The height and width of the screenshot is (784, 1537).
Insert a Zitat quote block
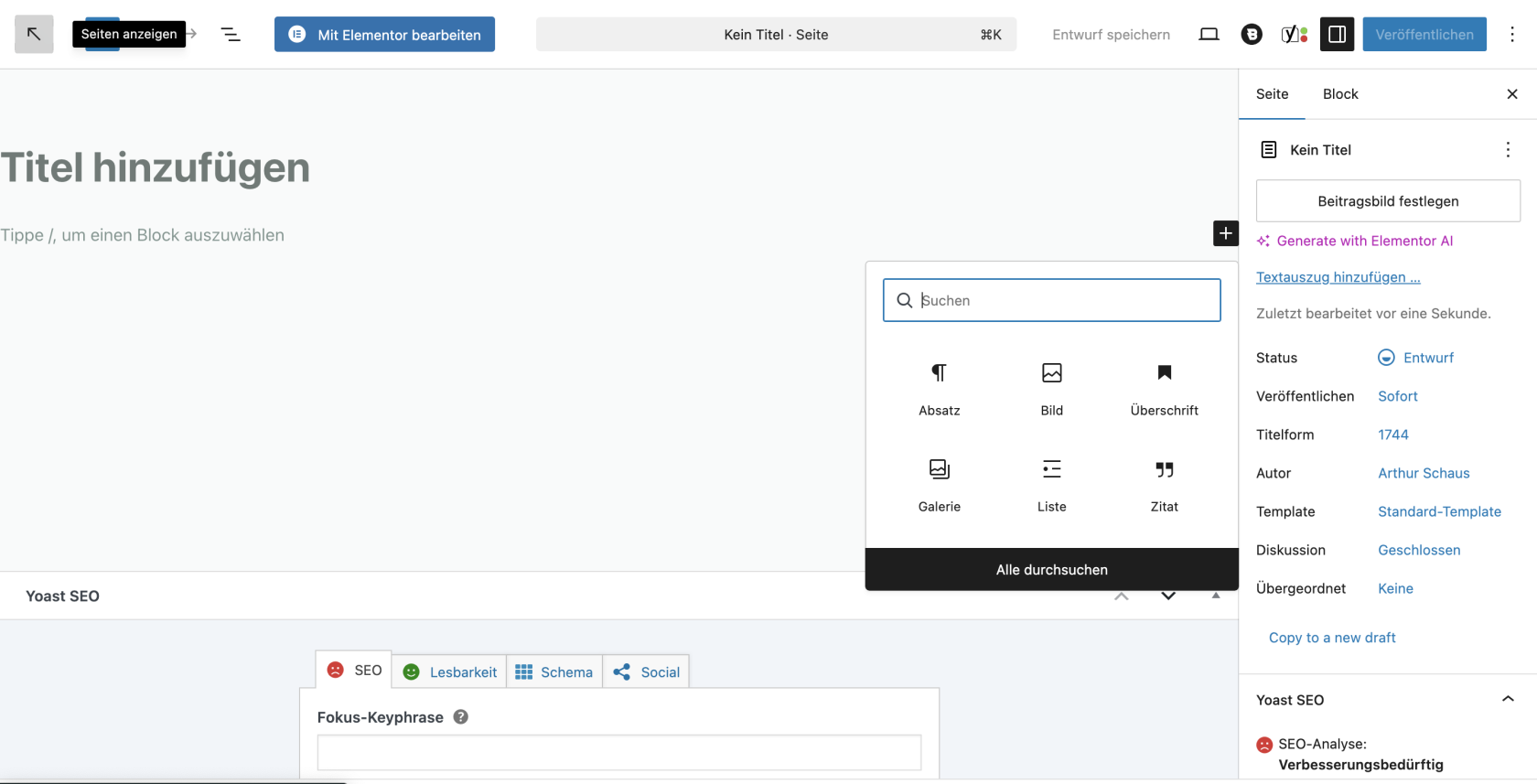[1164, 486]
